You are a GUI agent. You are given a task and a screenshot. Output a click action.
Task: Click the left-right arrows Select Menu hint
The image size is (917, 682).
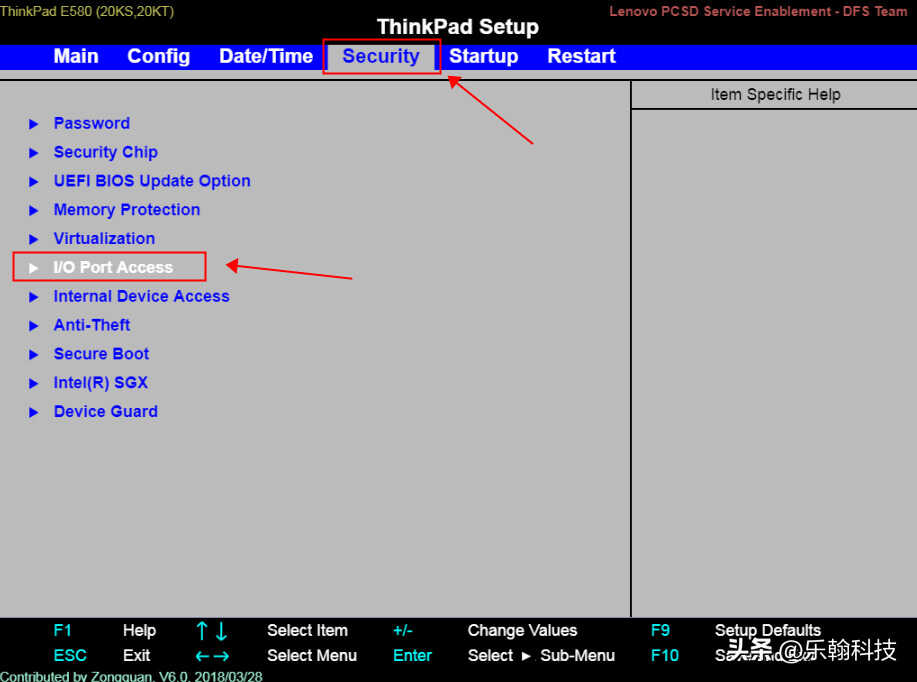pos(276,656)
